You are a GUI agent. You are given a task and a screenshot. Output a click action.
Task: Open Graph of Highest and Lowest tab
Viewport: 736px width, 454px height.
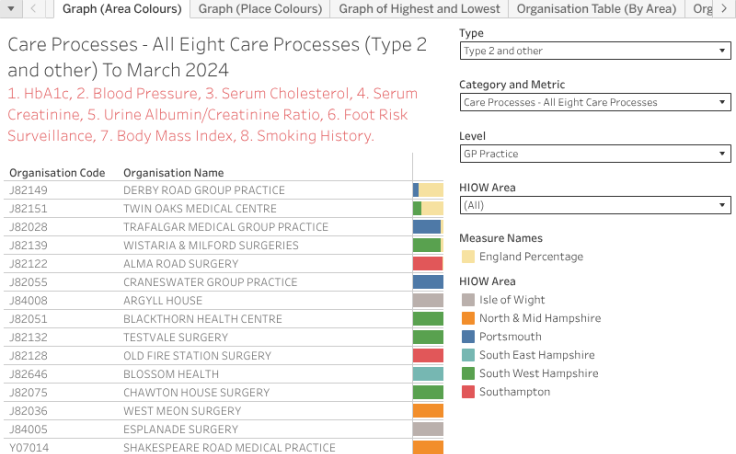419,9
